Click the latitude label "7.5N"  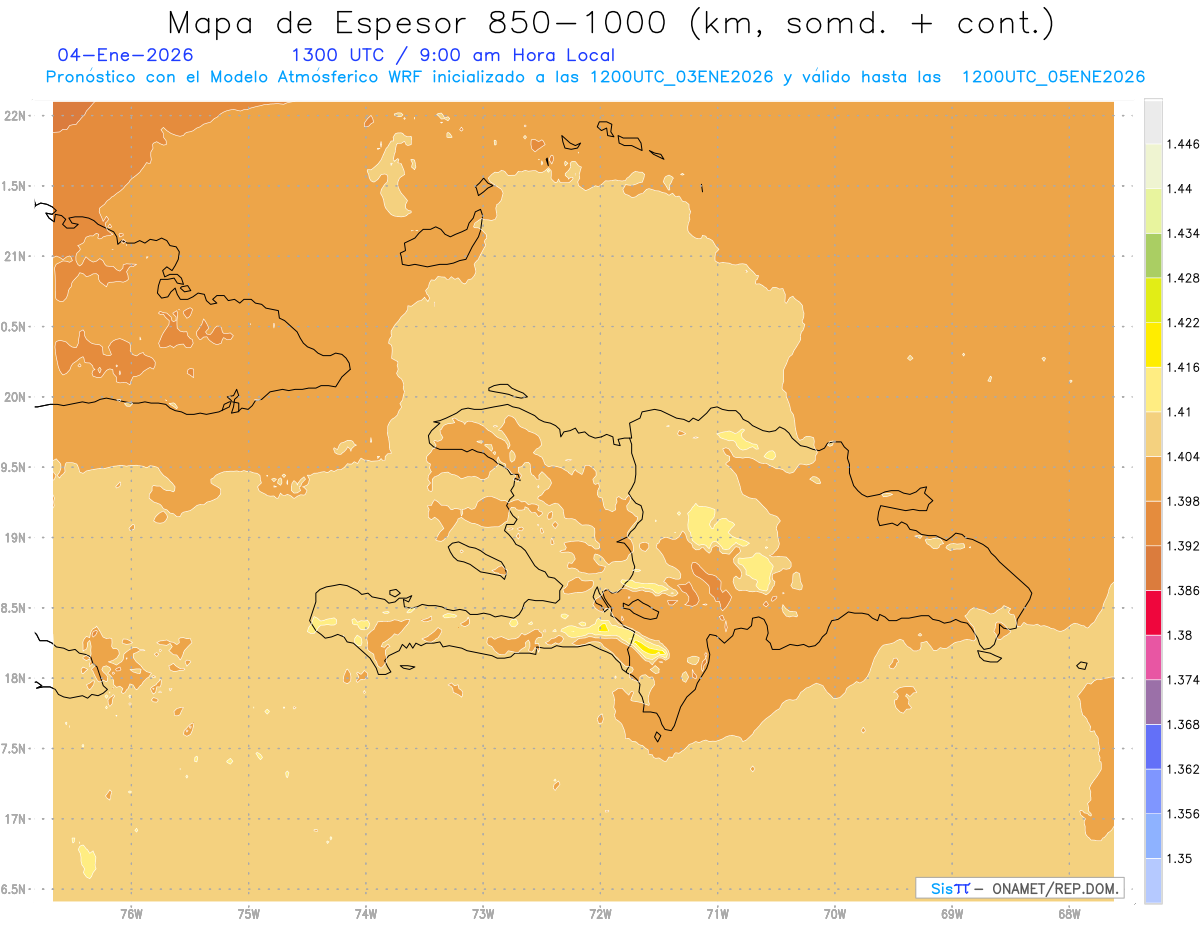click(14, 749)
